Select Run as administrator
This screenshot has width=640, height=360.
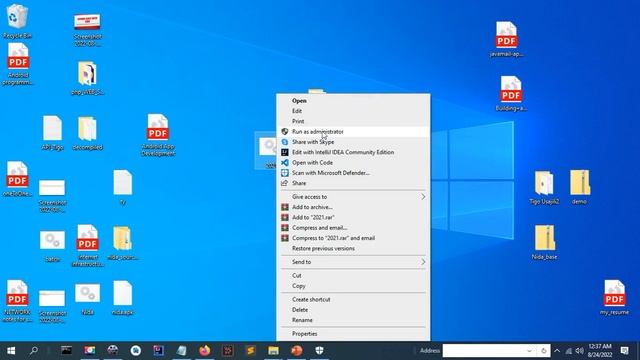[353, 131]
